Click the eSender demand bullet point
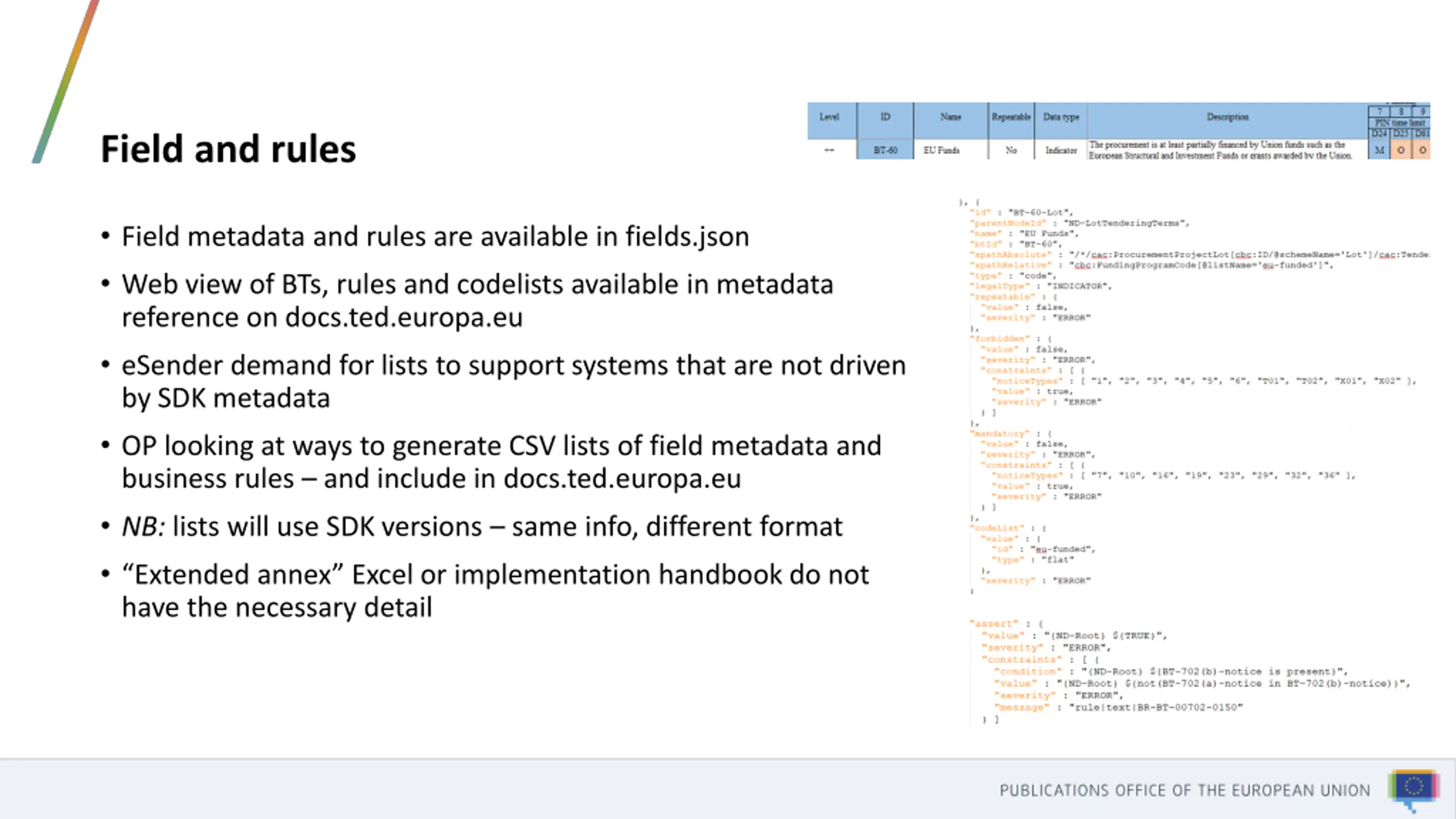1456x819 pixels. point(513,381)
